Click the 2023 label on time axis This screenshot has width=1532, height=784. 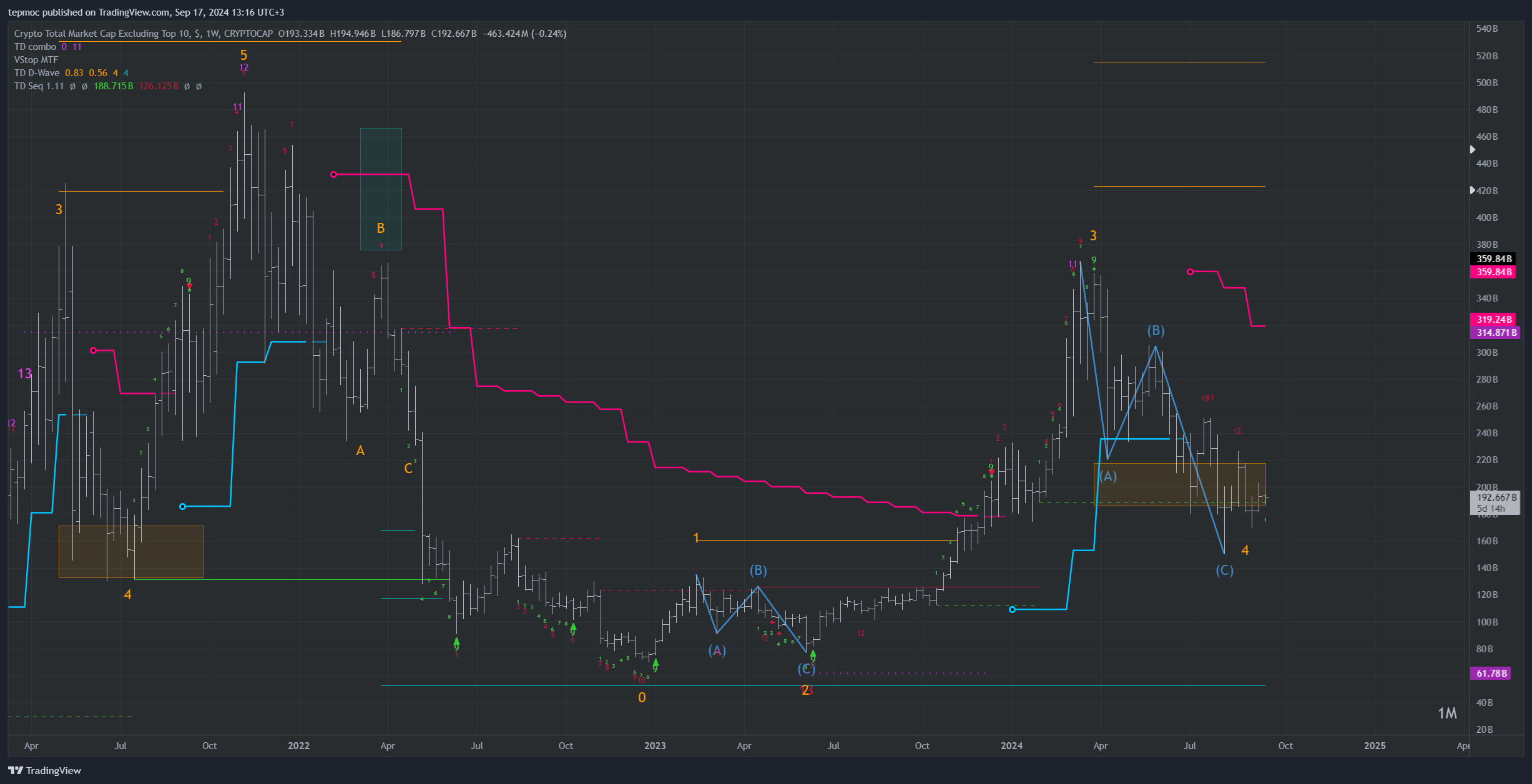coord(655,746)
